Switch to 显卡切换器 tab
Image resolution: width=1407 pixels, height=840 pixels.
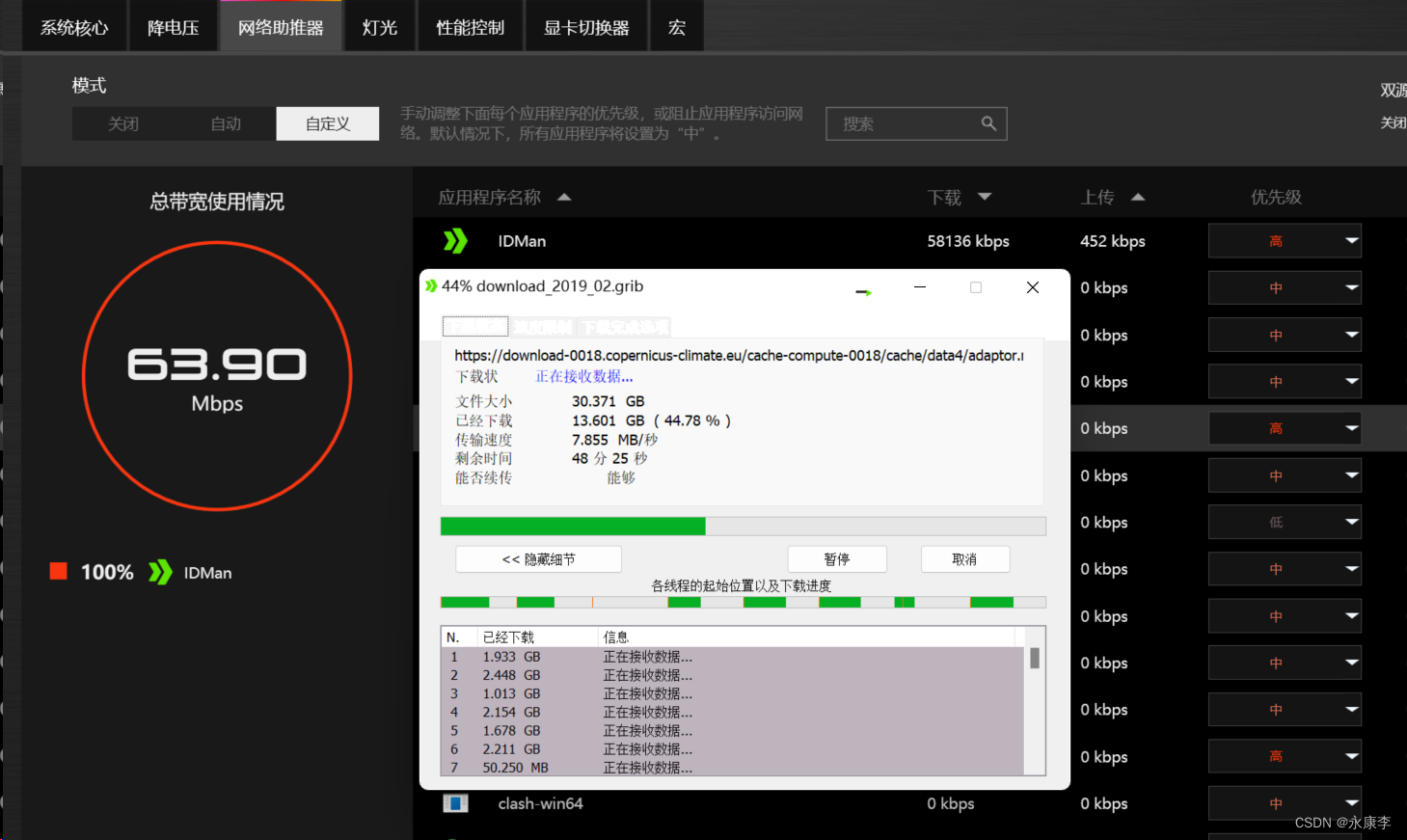point(586,27)
